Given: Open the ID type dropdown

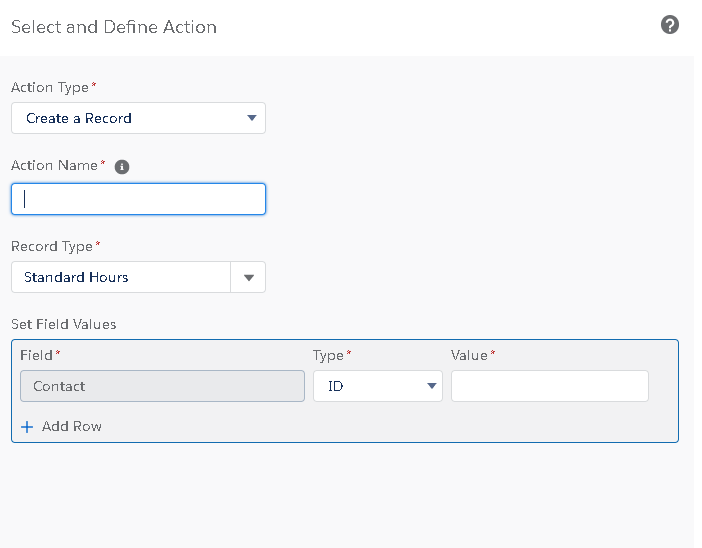Looking at the screenshot, I should click(377, 386).
